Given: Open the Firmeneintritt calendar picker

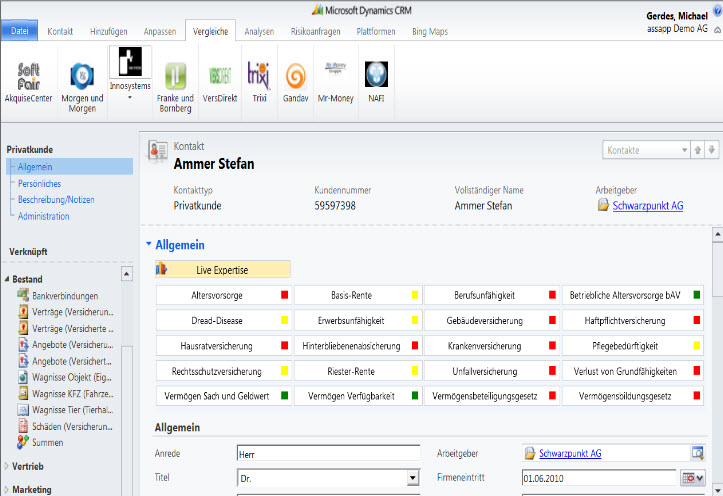Looking at the screenshot, I should coord(693,478).
